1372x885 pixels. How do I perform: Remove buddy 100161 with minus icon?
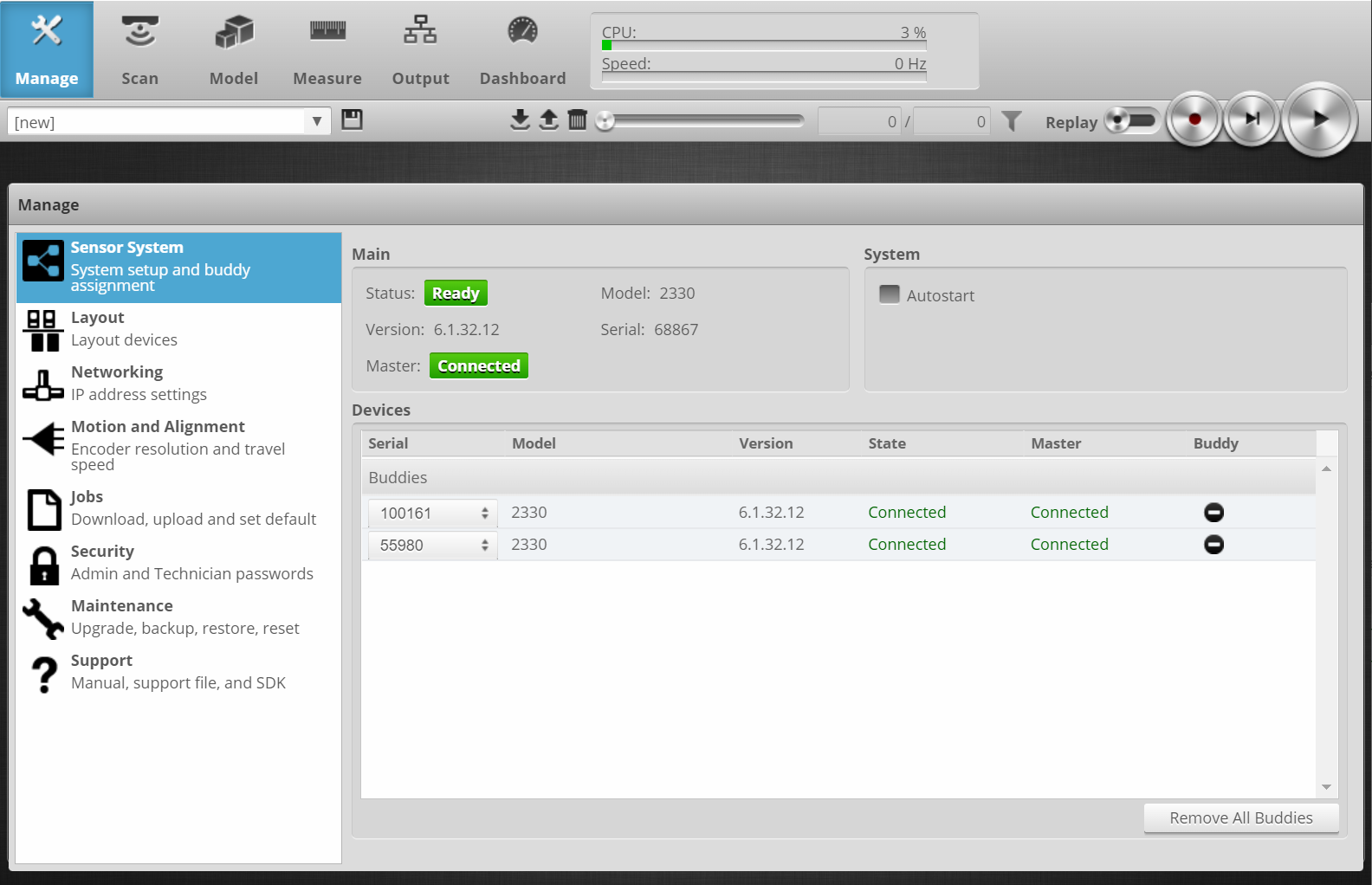click(1213, 513)
